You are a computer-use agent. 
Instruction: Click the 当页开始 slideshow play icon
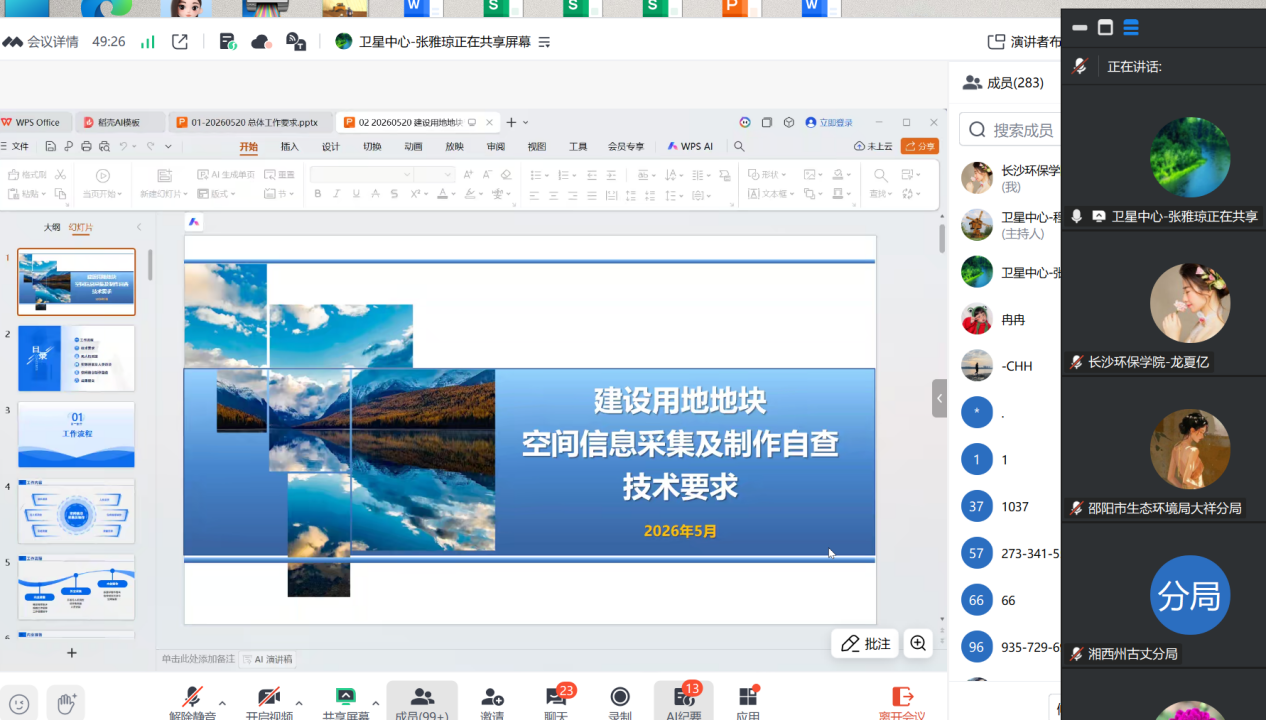pos(102,175)
